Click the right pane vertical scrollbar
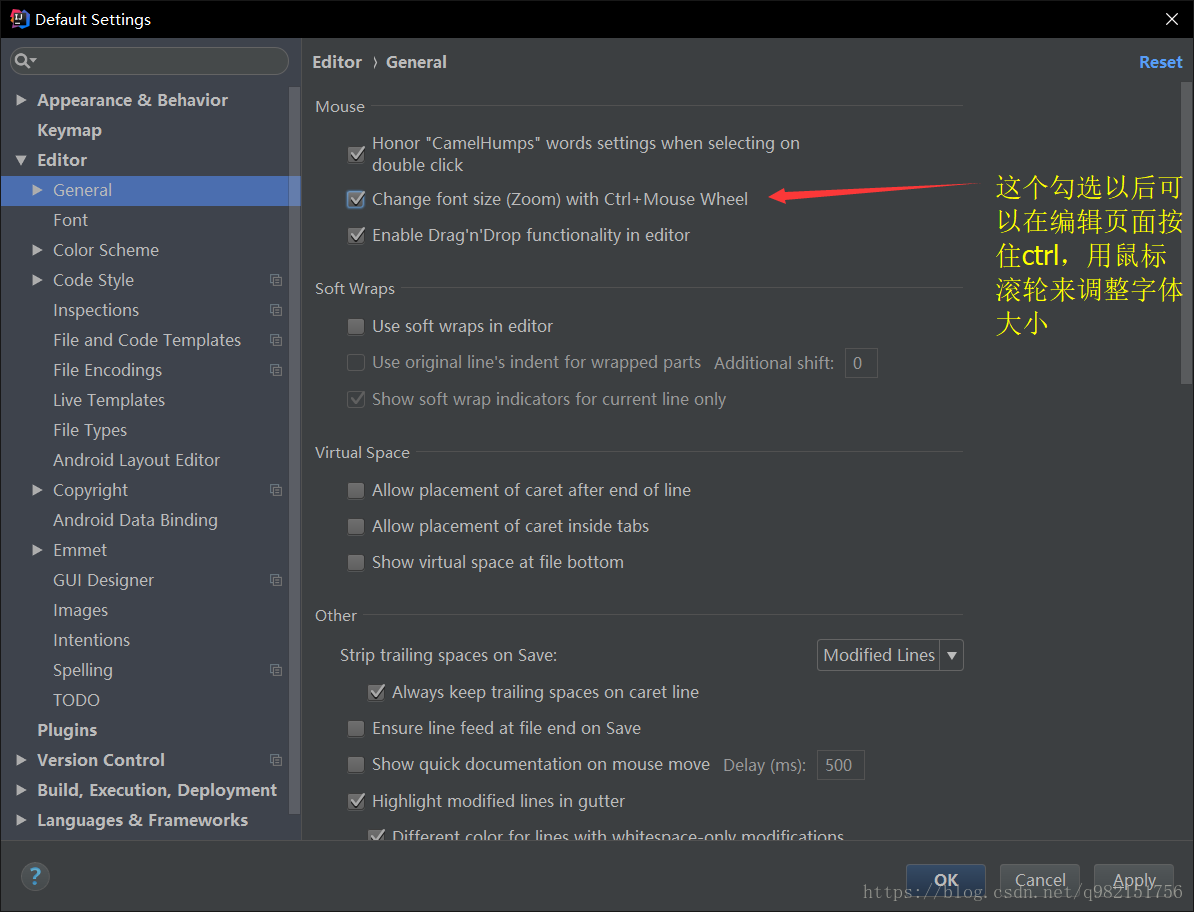Screen dimensions: 1194x912 coord(1186,233)
